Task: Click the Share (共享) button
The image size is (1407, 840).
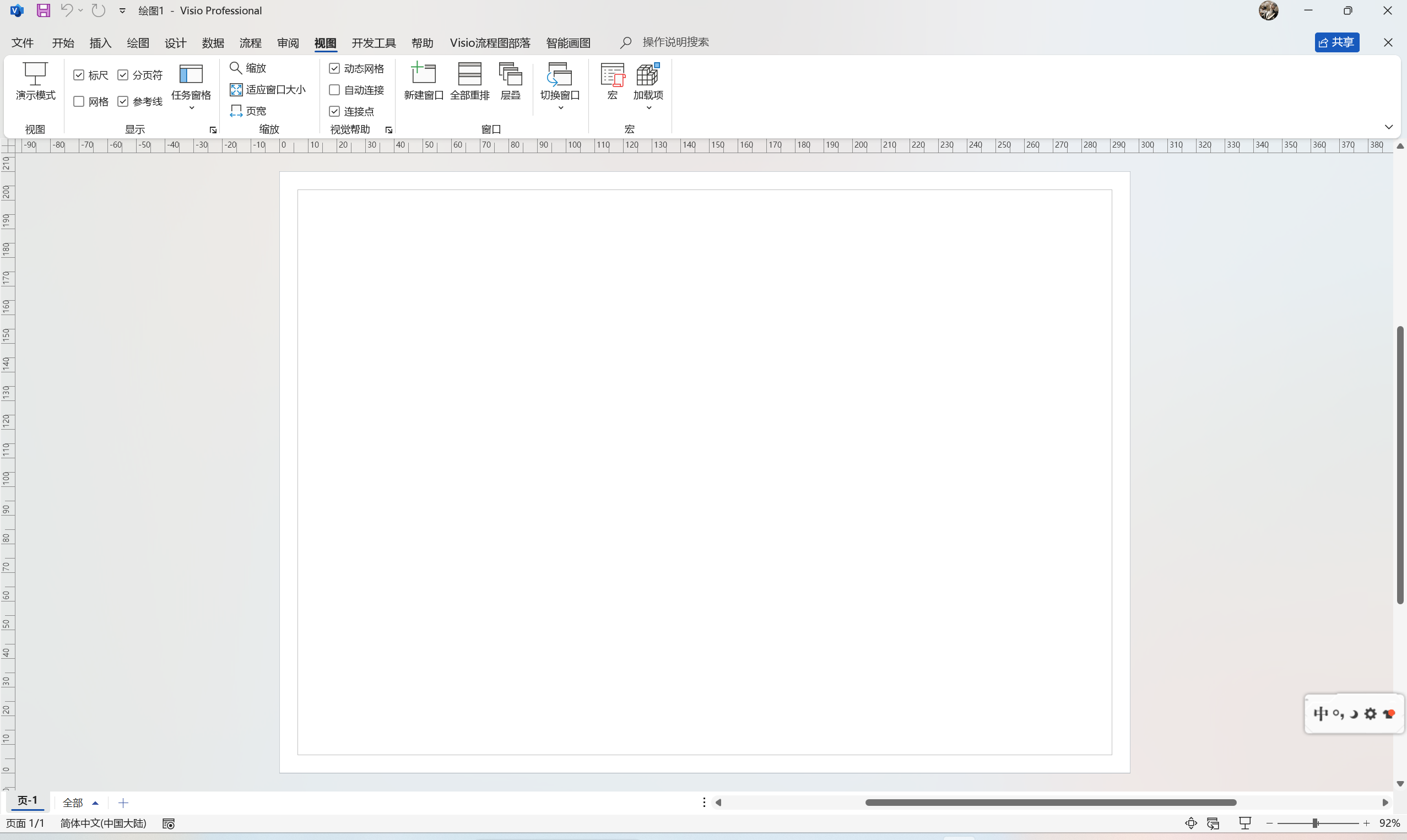Action: (1337, 42)
